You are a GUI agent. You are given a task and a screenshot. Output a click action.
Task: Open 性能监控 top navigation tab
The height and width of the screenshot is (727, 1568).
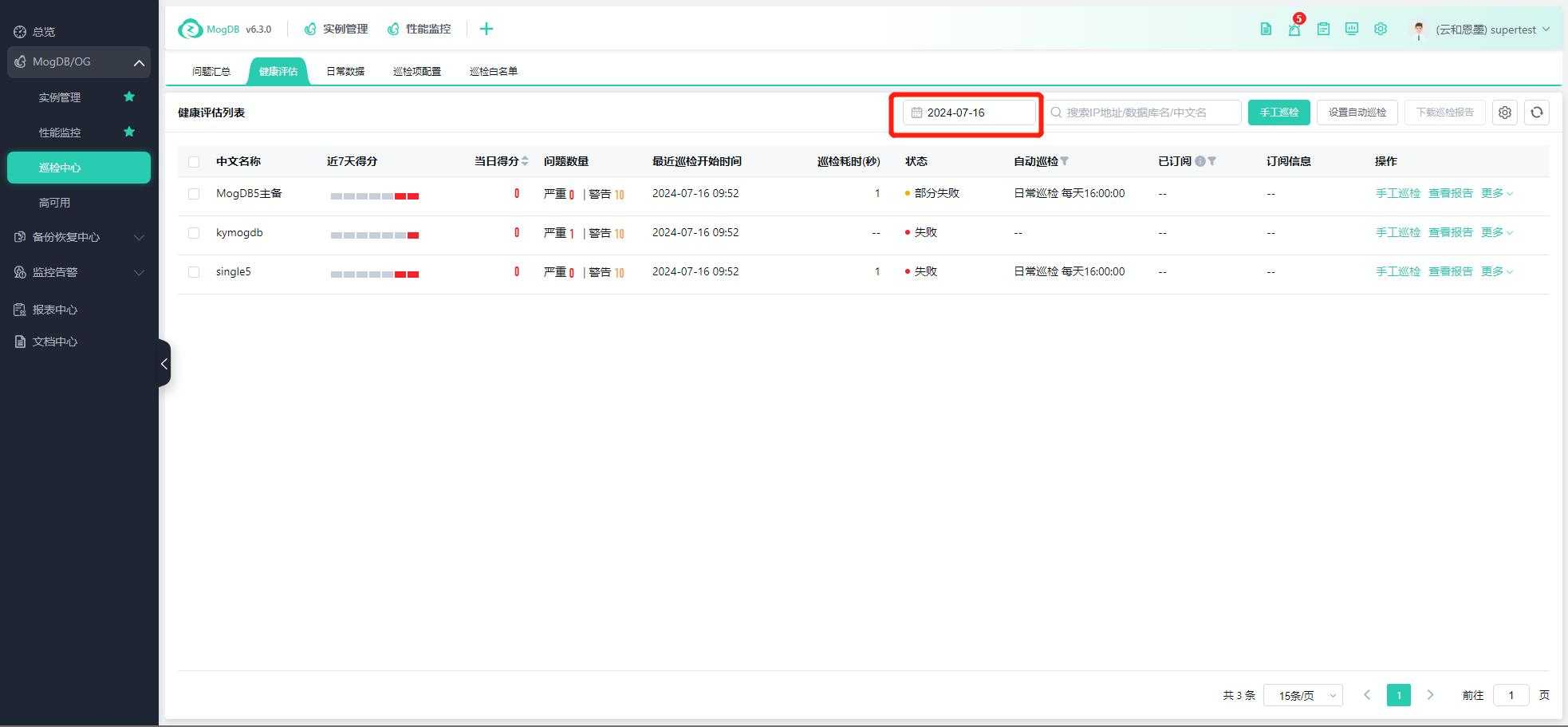click(419, 30)
